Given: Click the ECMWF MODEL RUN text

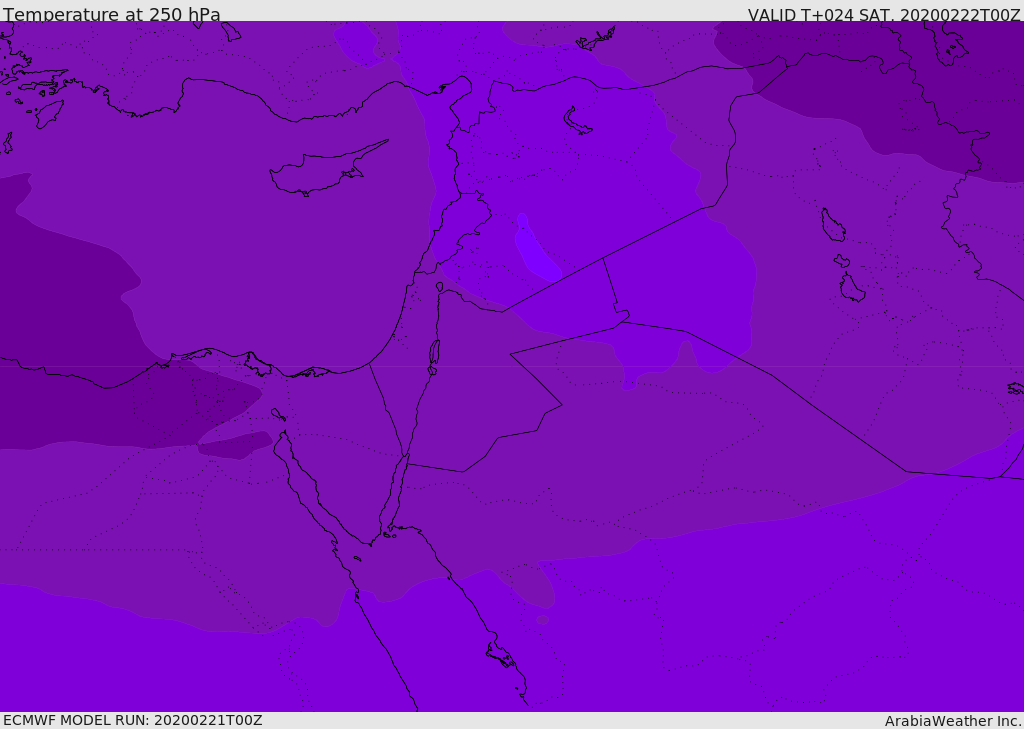Looking at the screenshot, I should (x=132, y=720).
